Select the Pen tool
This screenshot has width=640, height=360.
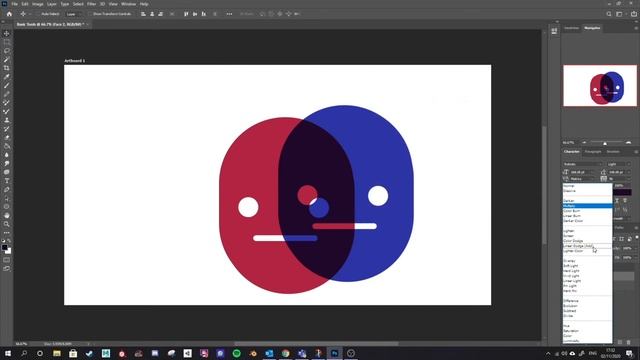click(x=7, y=189)
